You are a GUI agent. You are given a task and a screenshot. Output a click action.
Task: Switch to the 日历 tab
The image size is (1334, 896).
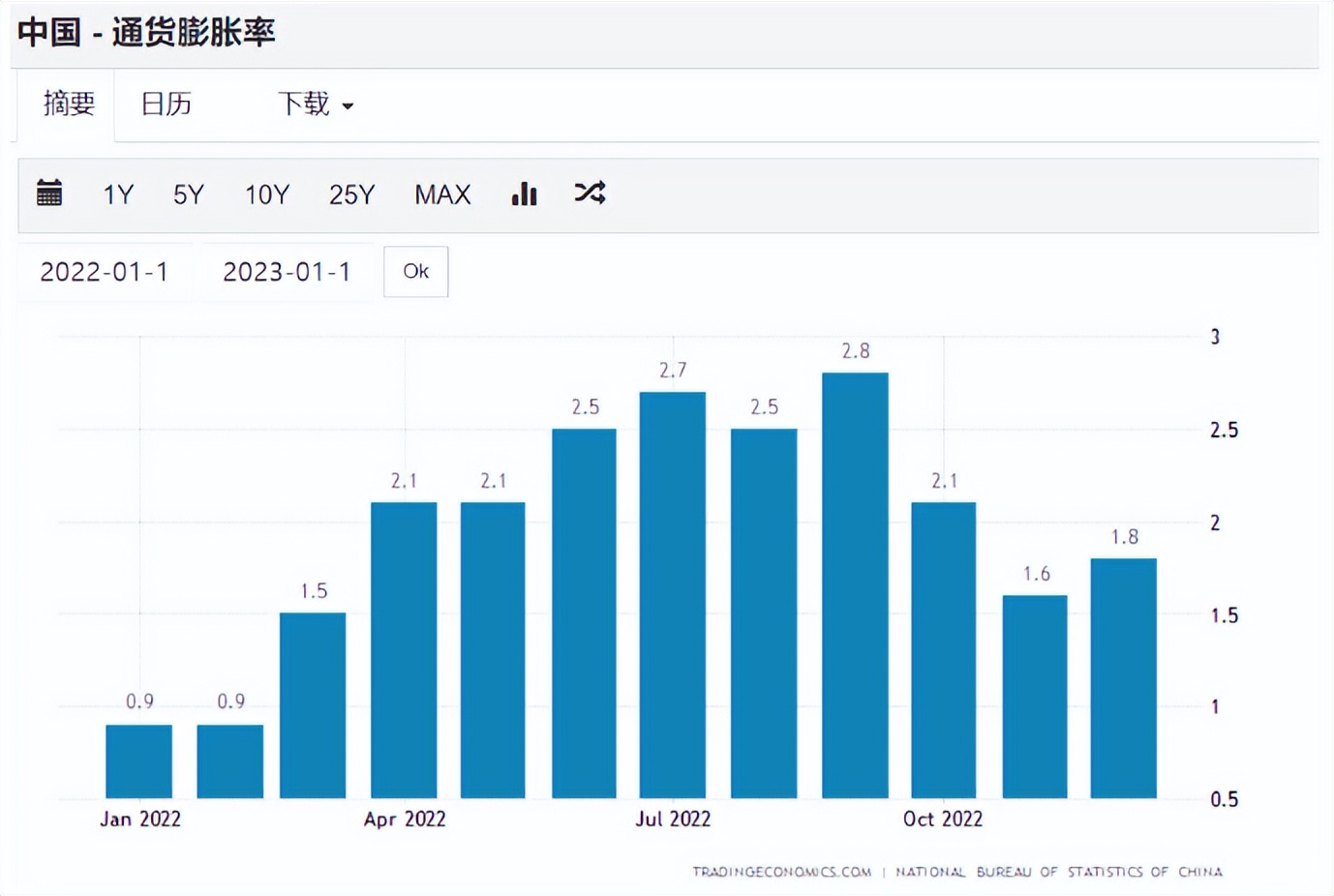[x=167, y=104]
